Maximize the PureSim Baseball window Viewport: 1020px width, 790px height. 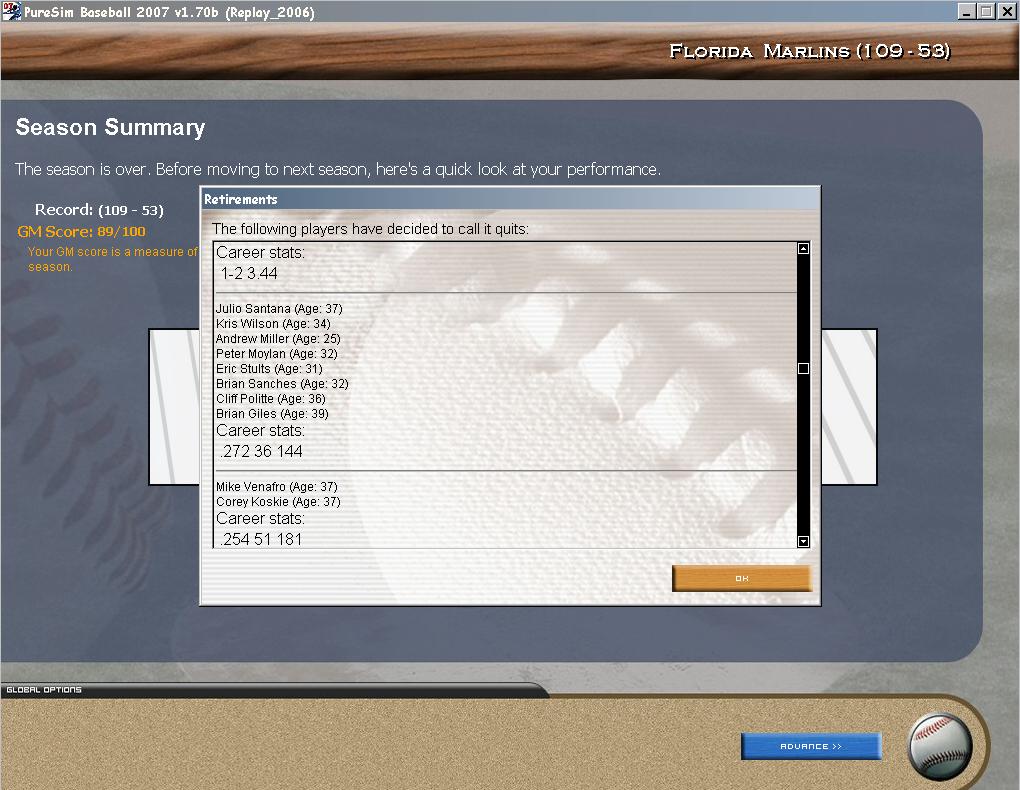986,11
